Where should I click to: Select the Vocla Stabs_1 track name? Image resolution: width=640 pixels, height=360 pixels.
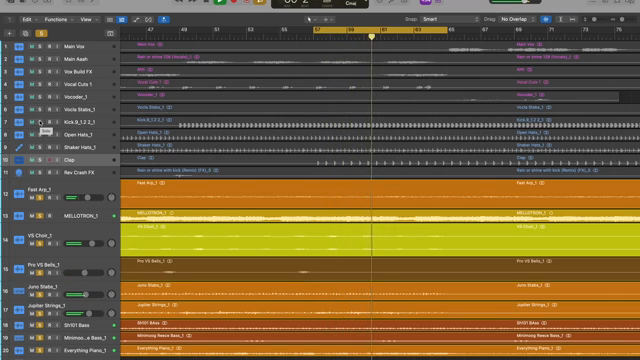(x=80, y=110)
